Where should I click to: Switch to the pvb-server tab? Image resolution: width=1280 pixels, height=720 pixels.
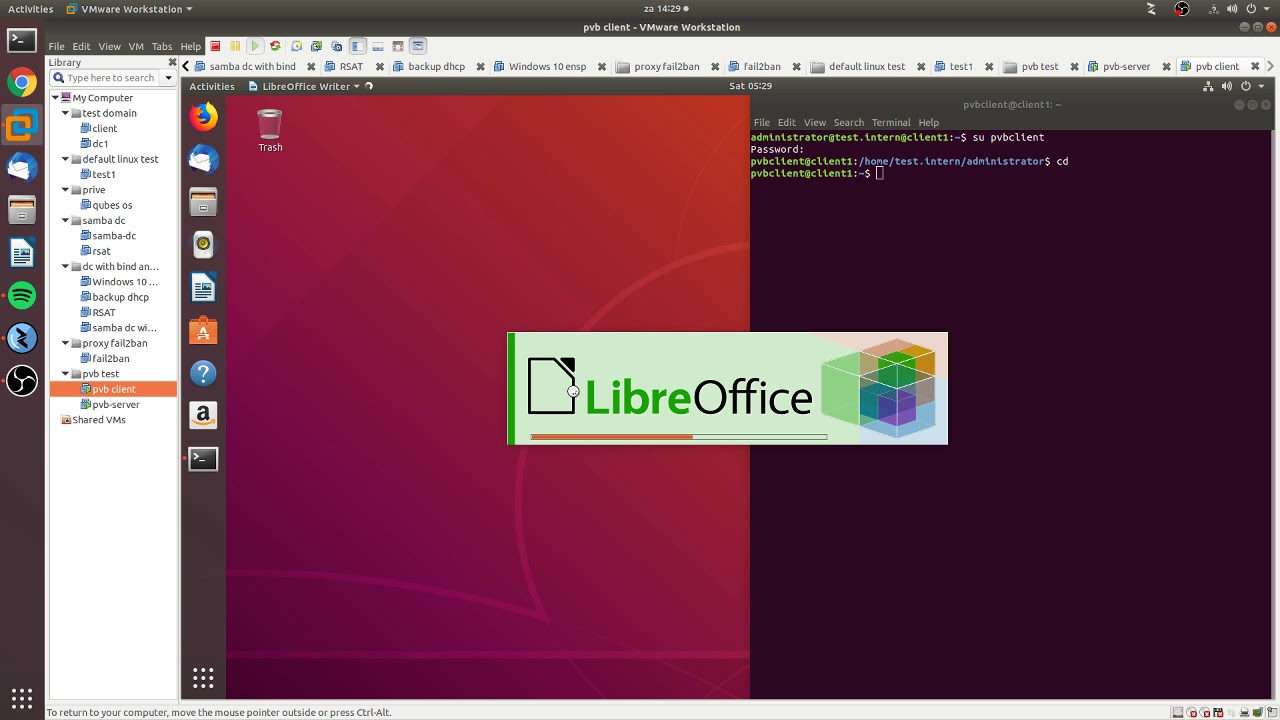pyautogui.click(x=1126, y=67)
